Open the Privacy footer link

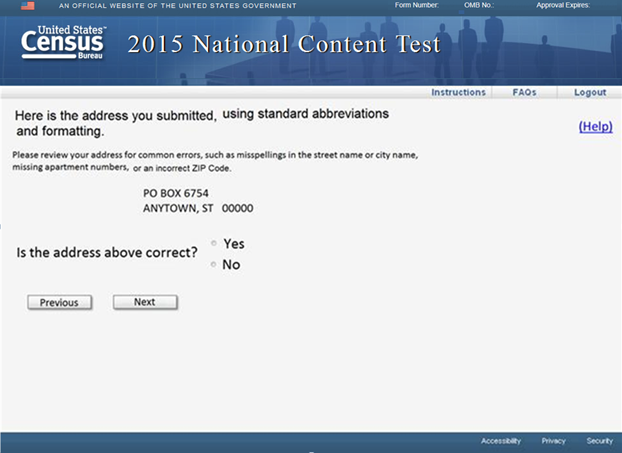click(x=553, y=441)
